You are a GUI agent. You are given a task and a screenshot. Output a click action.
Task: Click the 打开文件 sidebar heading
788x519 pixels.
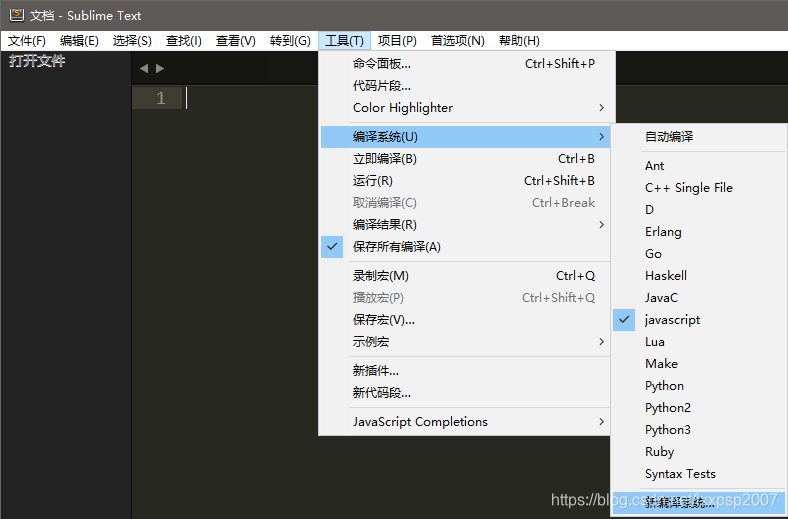[37, 61]
